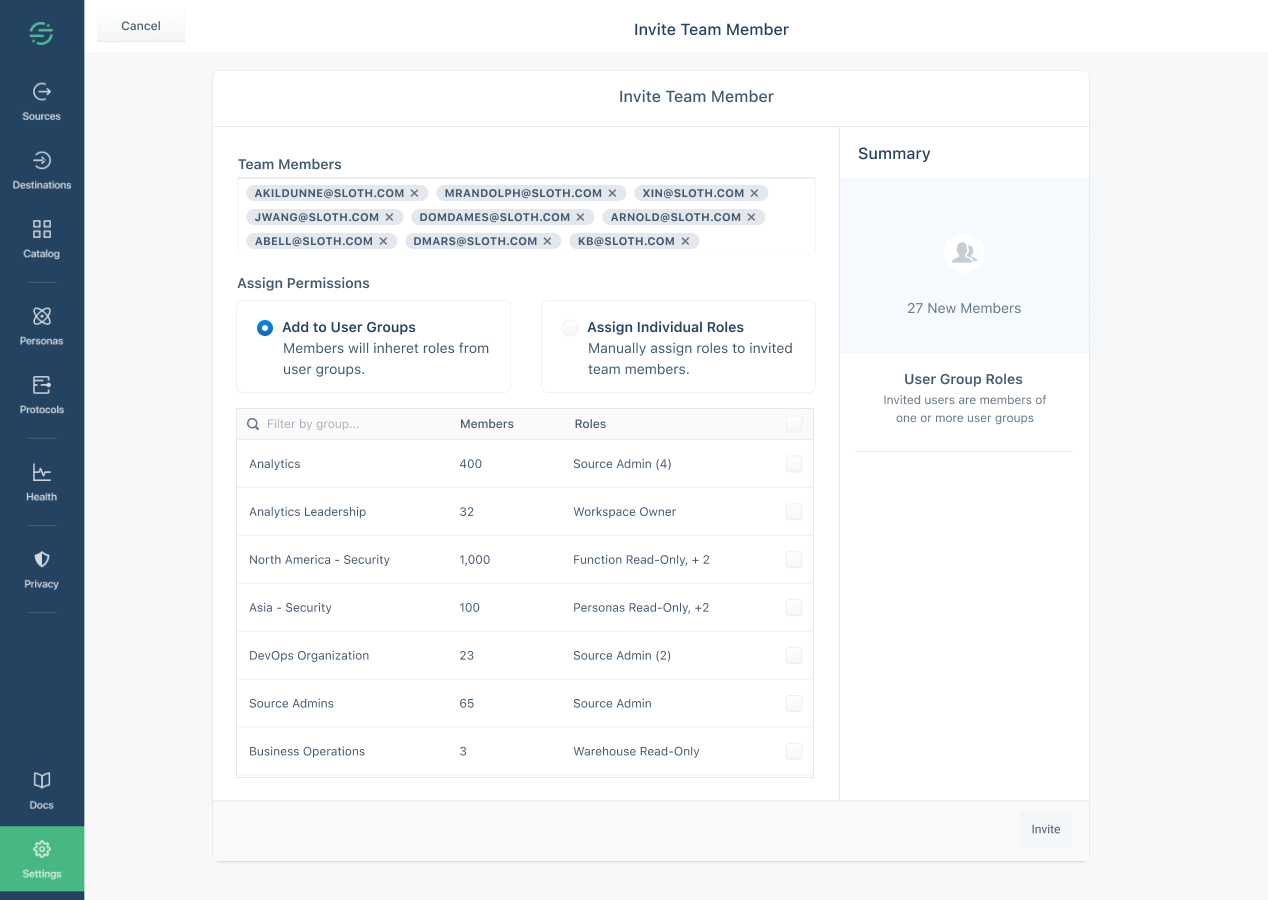Screen dimensions: 1268x900
Task: Click the Business Operations row name
Action: [307, 752]
